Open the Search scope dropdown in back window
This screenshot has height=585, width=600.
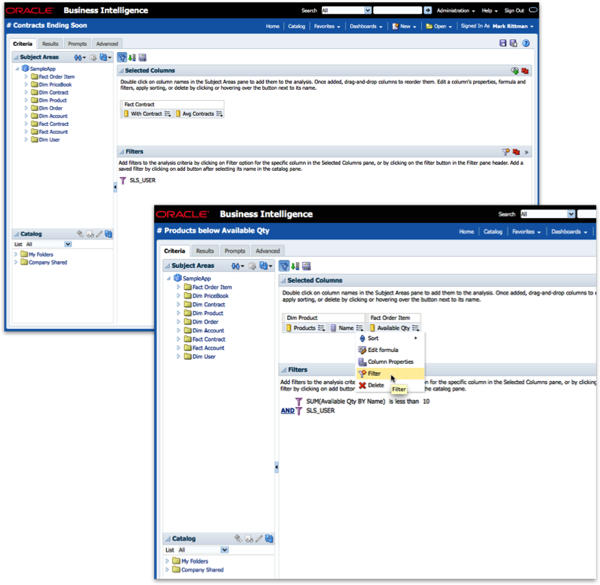coord(367,10)
